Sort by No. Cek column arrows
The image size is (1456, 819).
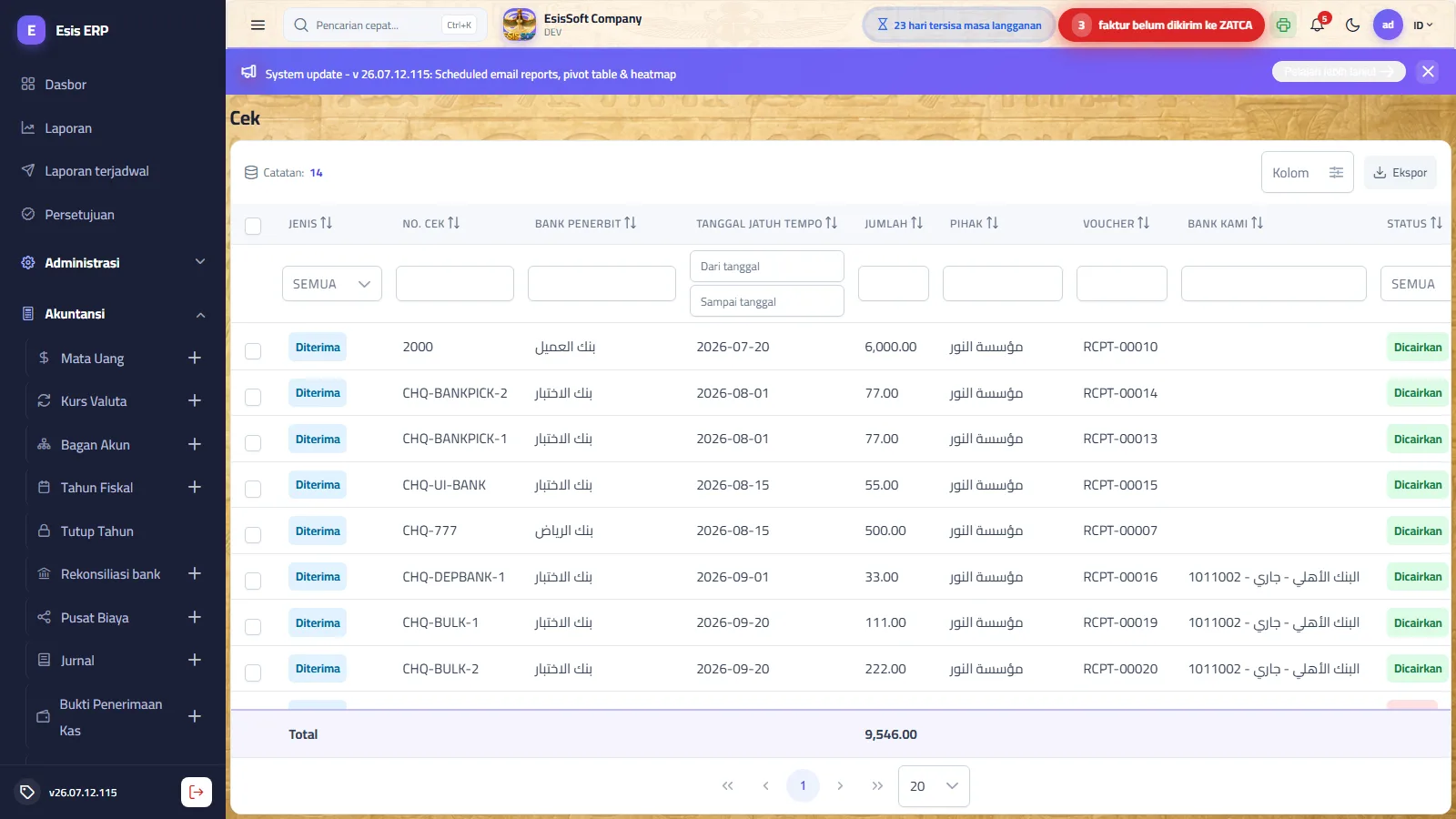coord(454,223)
